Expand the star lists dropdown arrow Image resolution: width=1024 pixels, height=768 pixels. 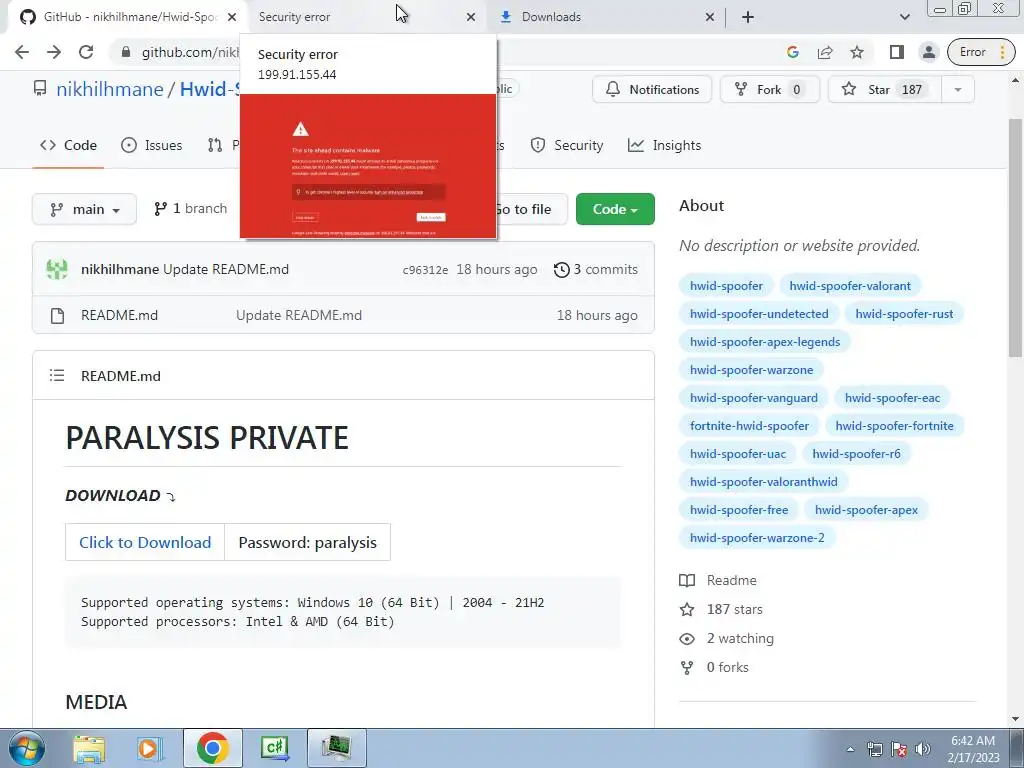click(958, 89)
